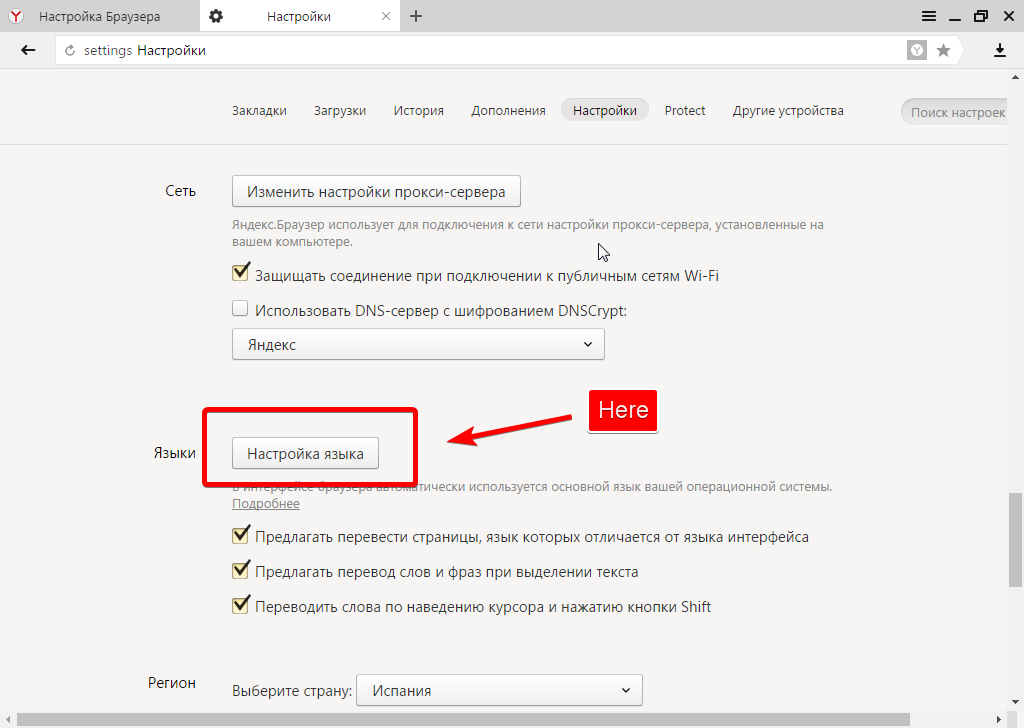Open downloads with the arrow icon
Screen dimensions: 1024x728
[999, 50]
